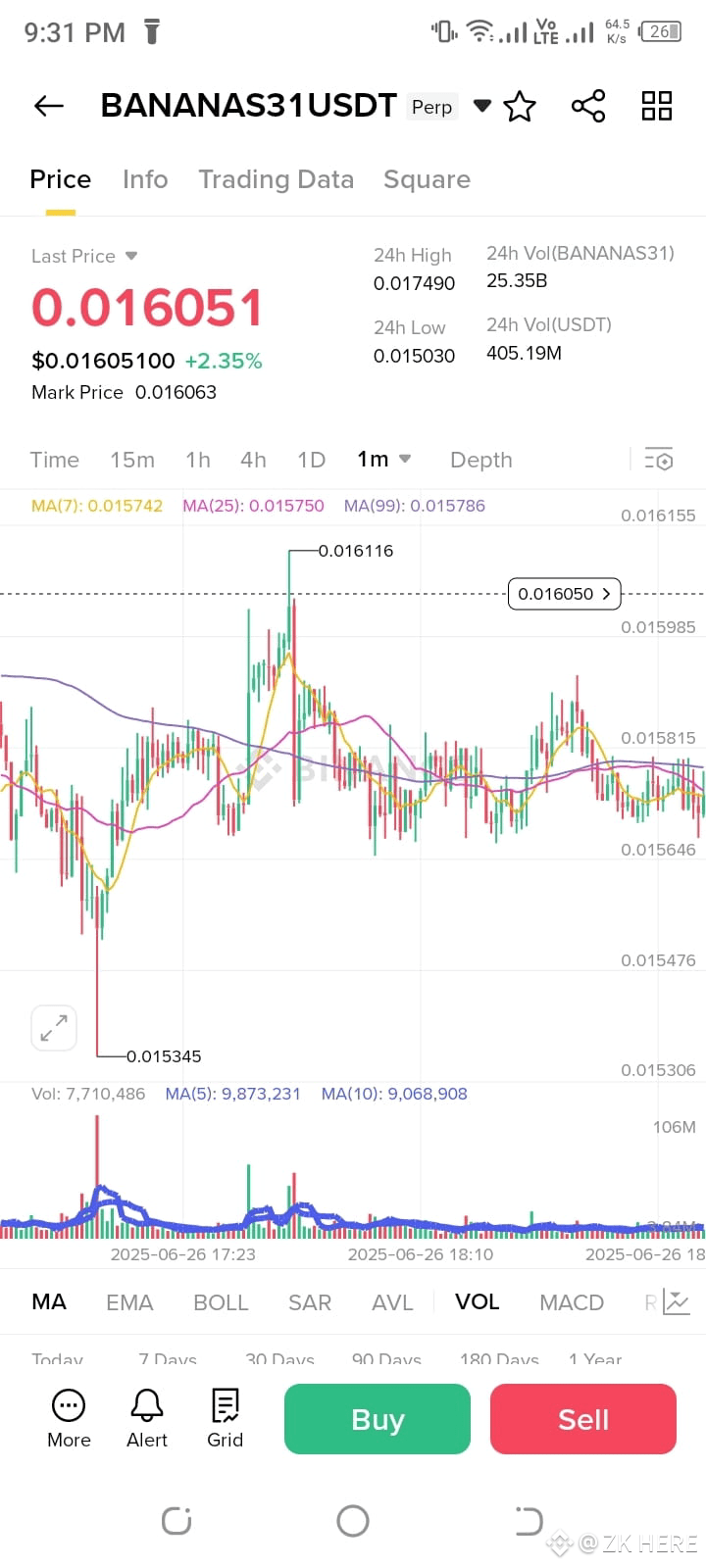Screen dimensions: 706x1568
Task: Open chart settings icon beside Depth
Action: pos(659,459)
